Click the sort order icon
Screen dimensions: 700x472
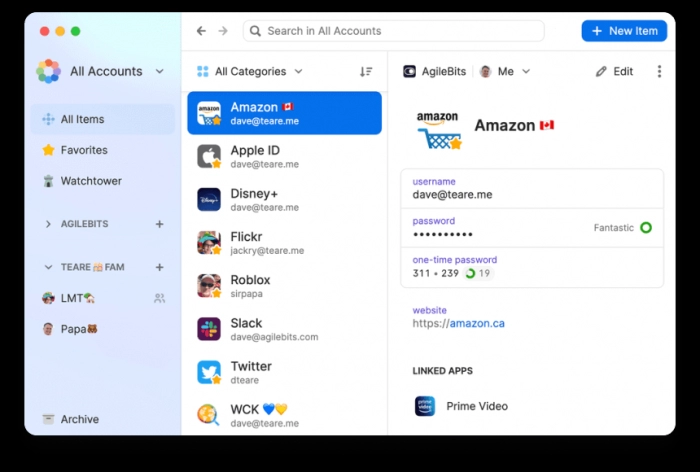[x=366, y=72]
